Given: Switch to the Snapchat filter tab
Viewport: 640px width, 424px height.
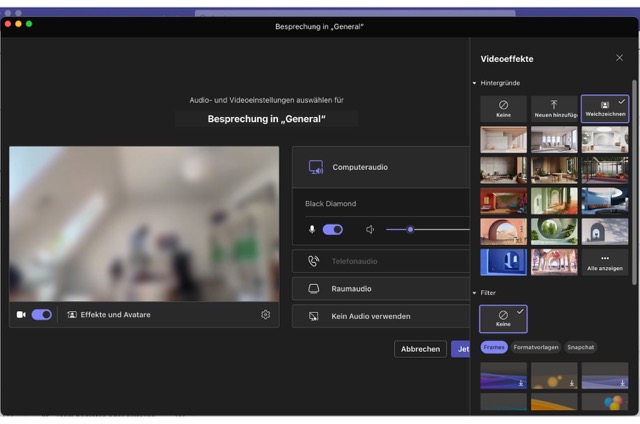Looking at the screenshot, I should point(580,347).
